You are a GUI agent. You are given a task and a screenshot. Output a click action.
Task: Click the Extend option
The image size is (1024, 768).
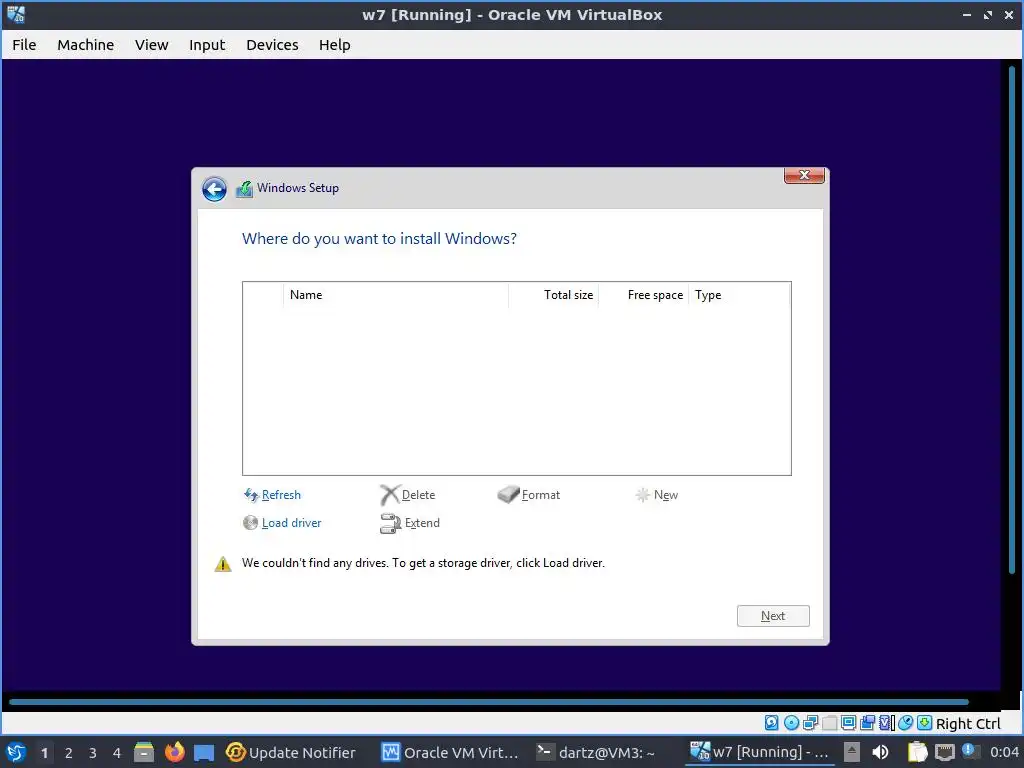pos(422,523)
